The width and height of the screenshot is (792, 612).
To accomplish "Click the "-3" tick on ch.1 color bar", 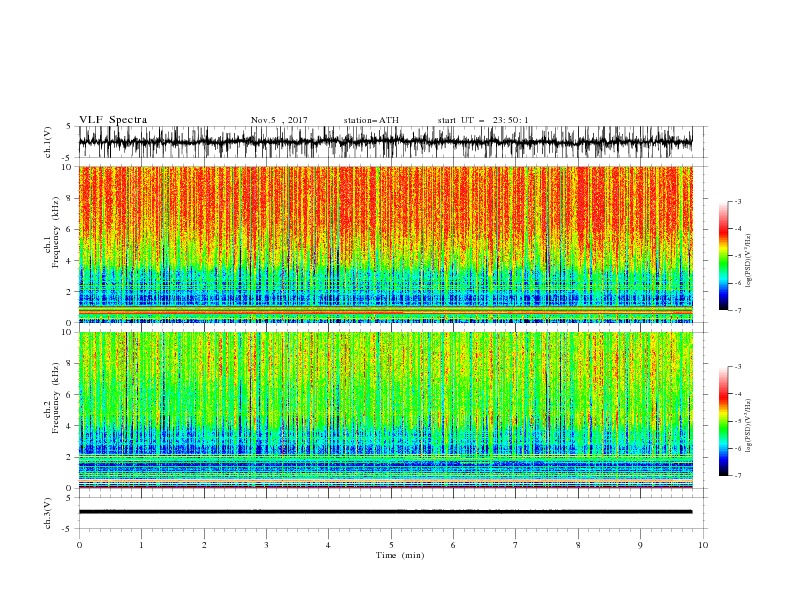I will point(738,201).
